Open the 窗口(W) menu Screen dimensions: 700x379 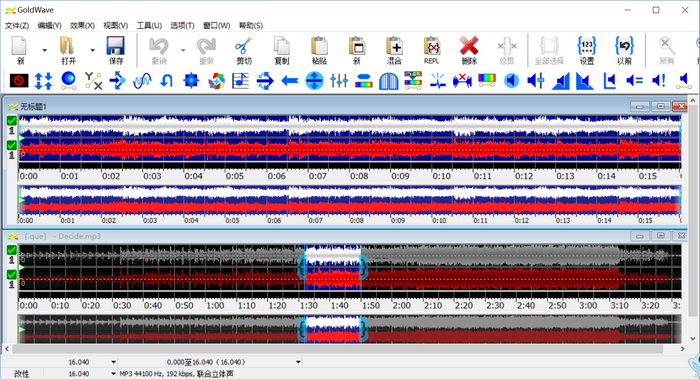pyautogui.click(x=217, y=25)
